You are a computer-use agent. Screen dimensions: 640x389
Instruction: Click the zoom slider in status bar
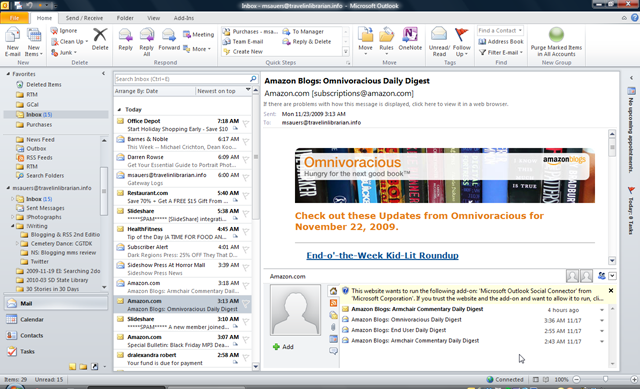point(605,379)
